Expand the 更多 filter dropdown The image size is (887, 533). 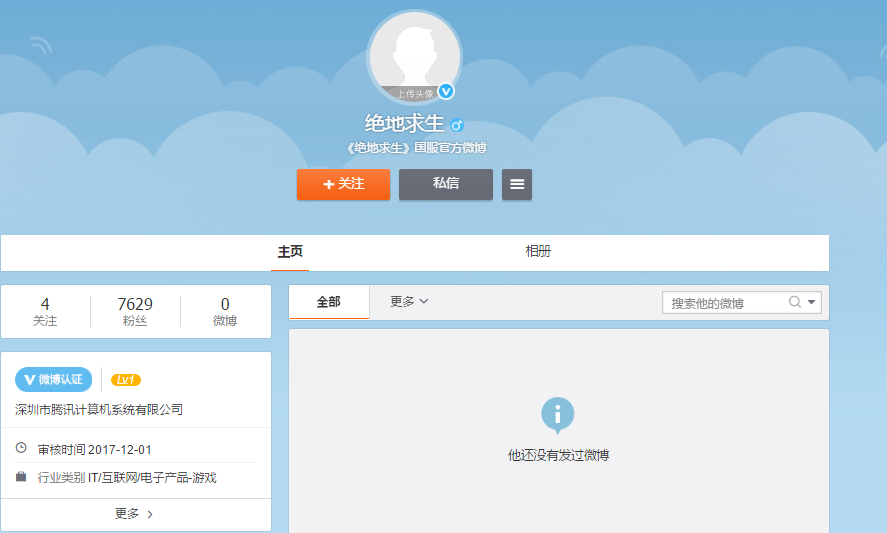409,302
